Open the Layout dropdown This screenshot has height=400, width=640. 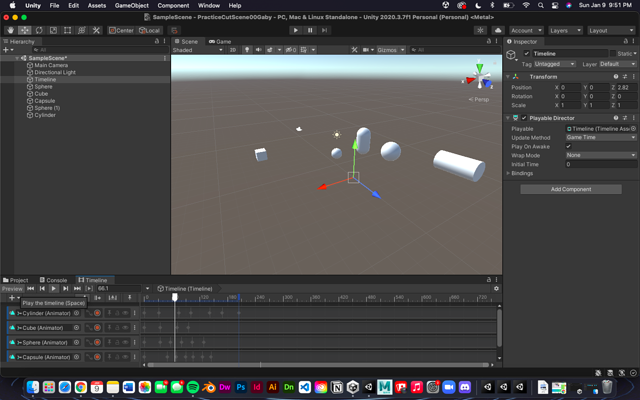click(611, 30)
